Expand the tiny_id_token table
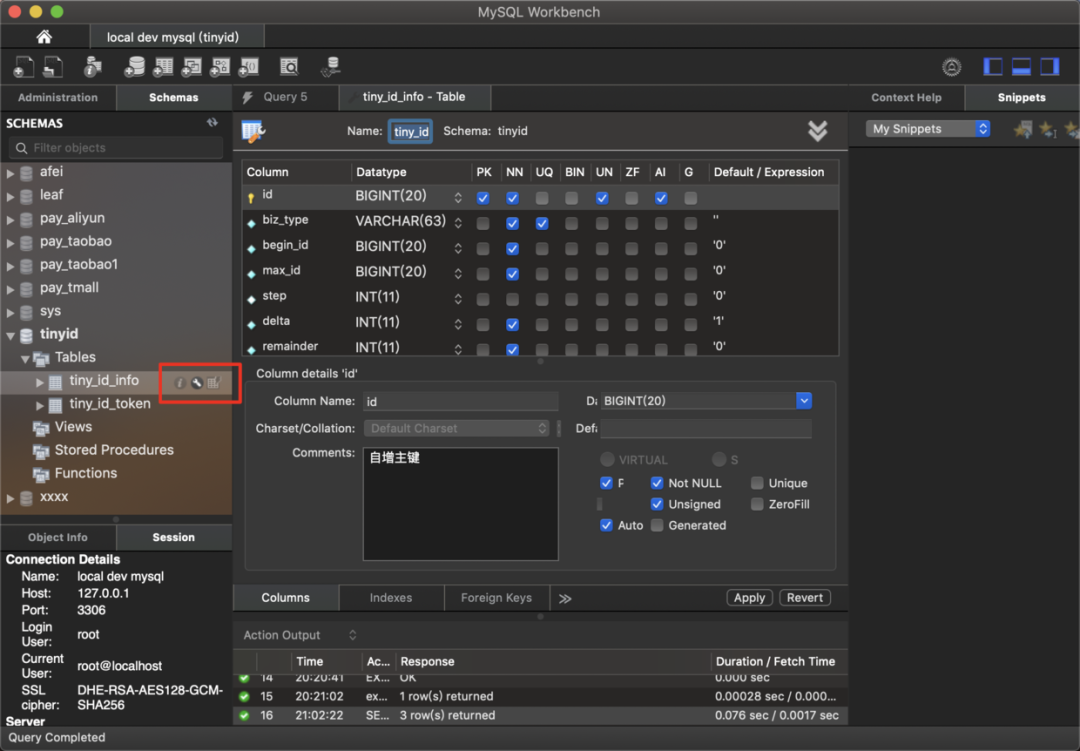Viewport: 1080px width, 751px height. [x=39, y=405]
